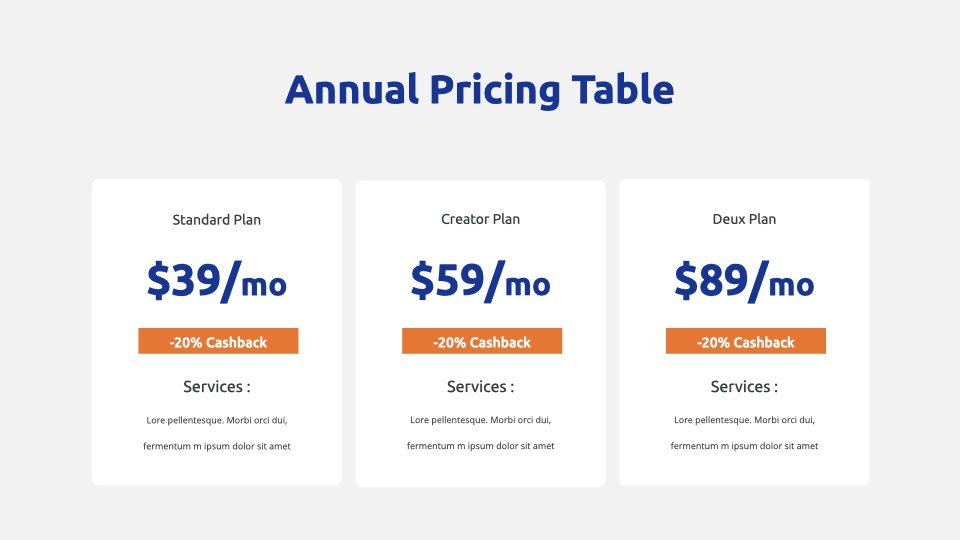
Task: Select the Creator Plan title
Action: click(481, 219)
